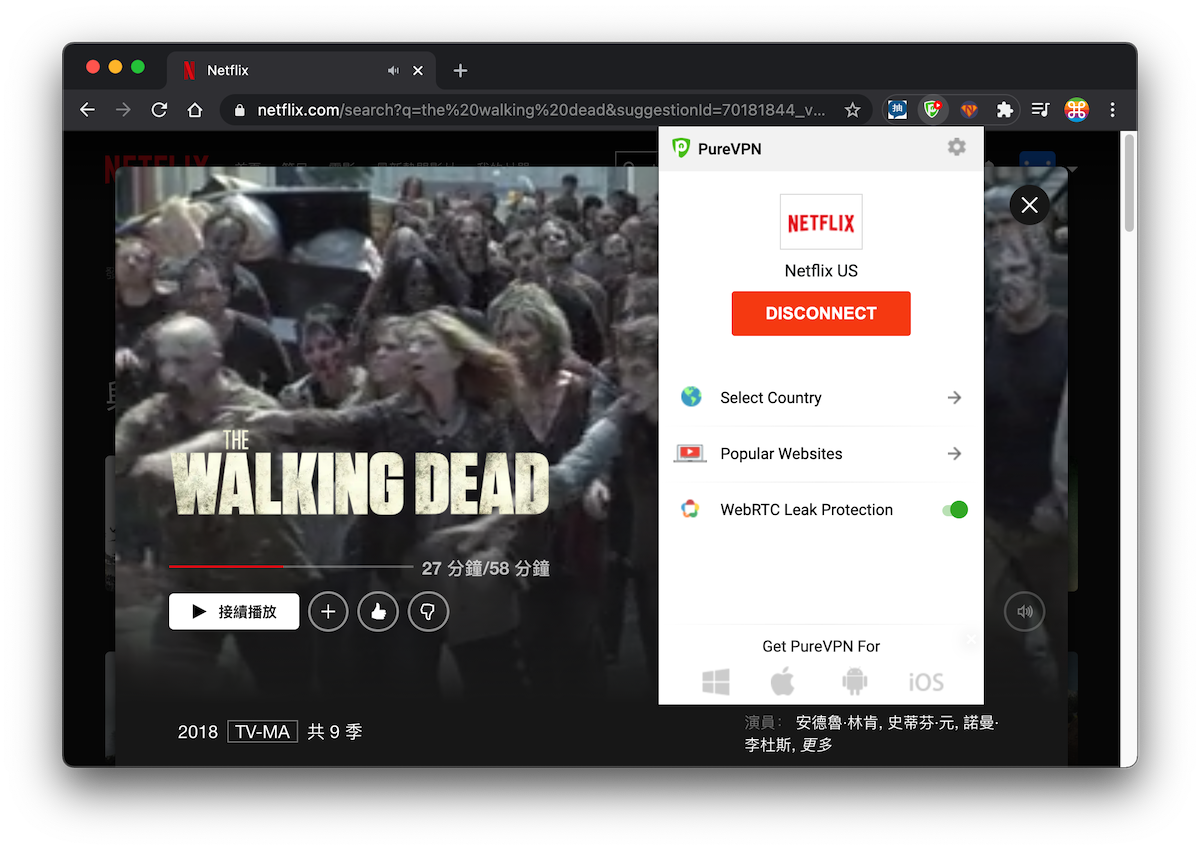Click the "共 9 季" seasons text
Image resolution: width=1200 pixels, height=850 pixels.
coord(334,732)
